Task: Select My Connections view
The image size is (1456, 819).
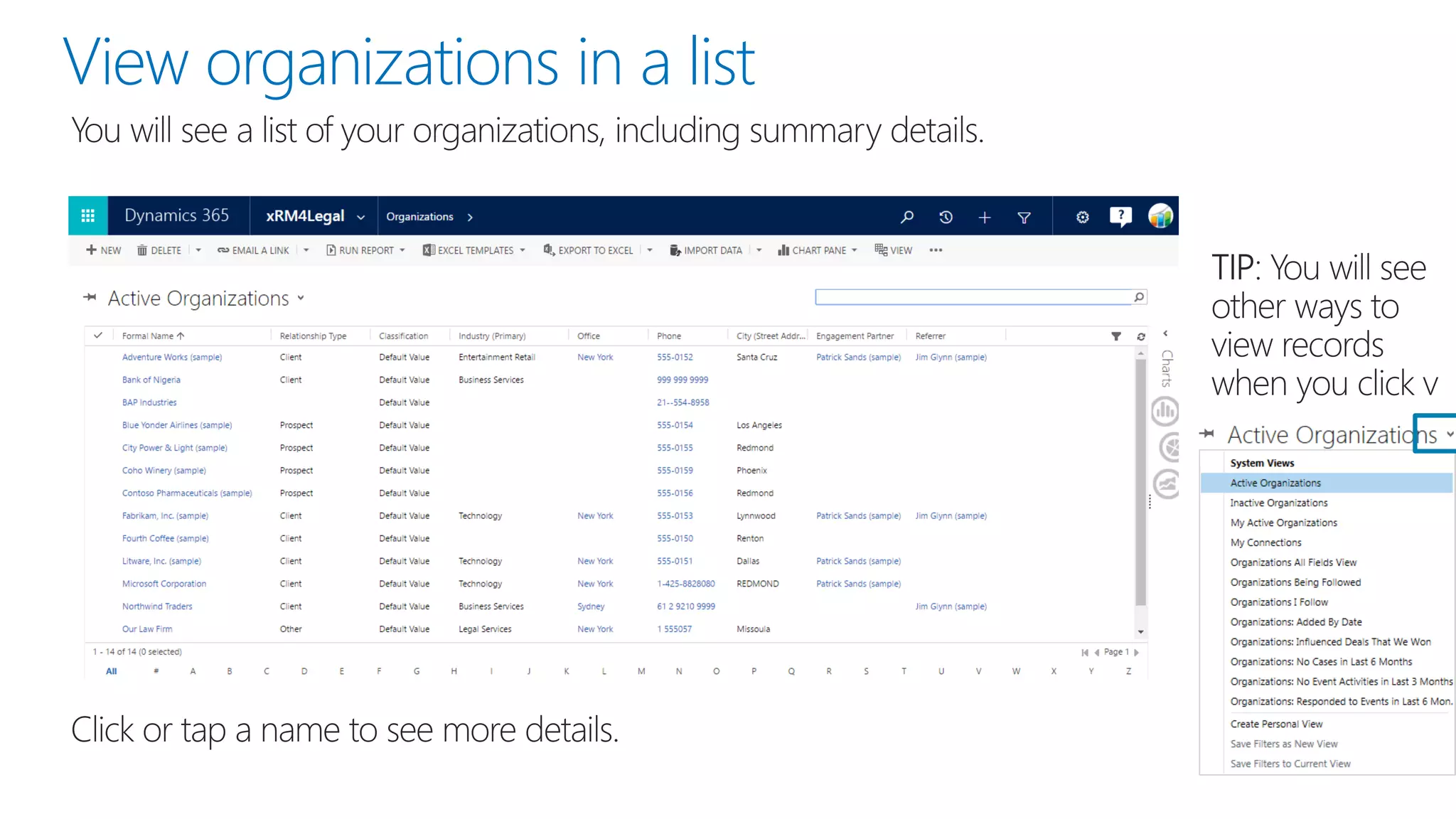Action: 1266,542
